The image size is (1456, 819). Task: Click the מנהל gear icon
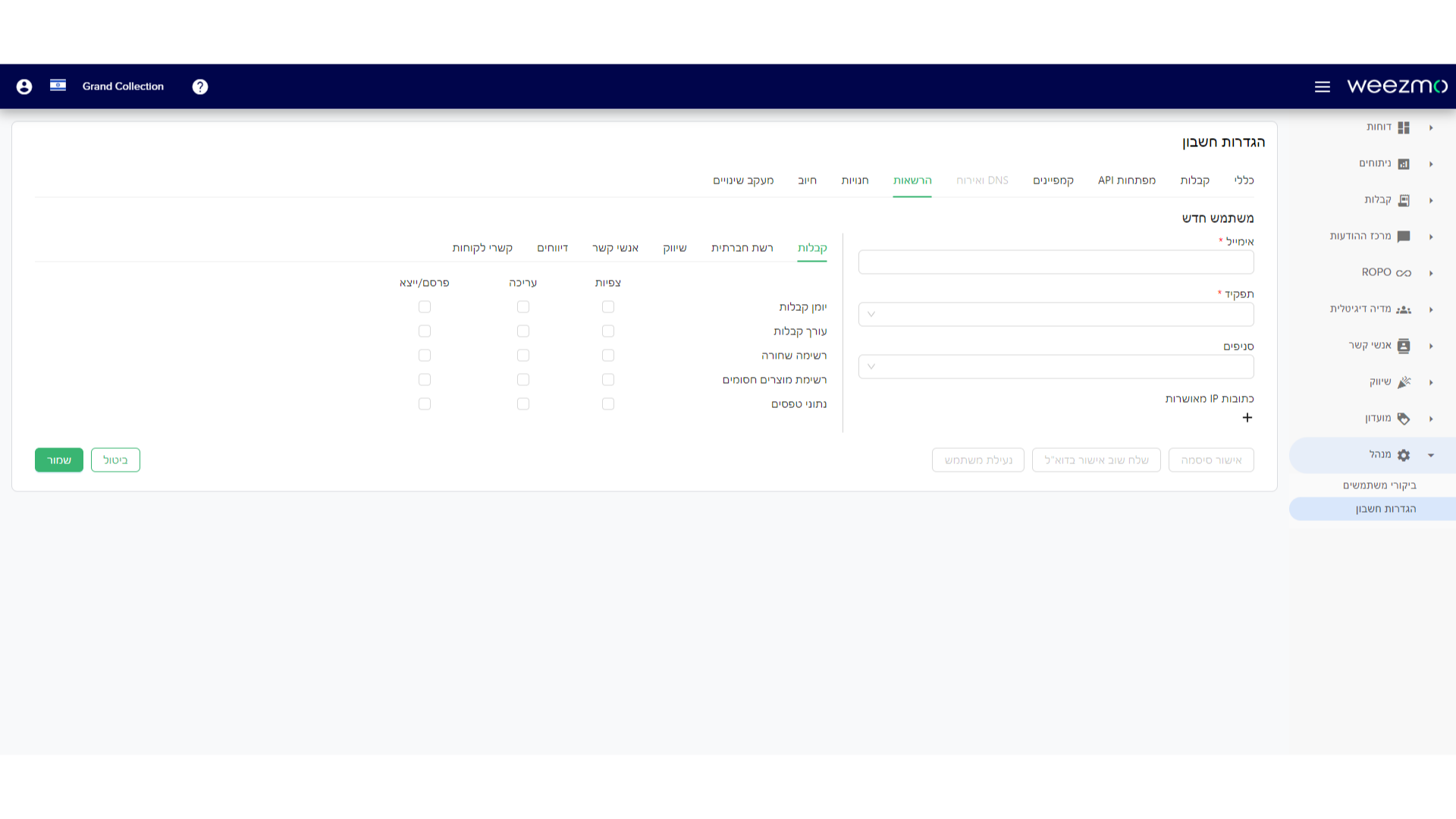tap(1404, 455)
